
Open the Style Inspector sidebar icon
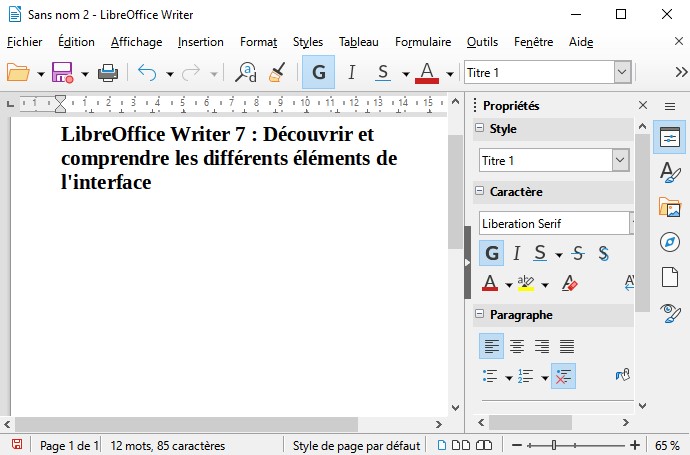click(x=670, y=313)
